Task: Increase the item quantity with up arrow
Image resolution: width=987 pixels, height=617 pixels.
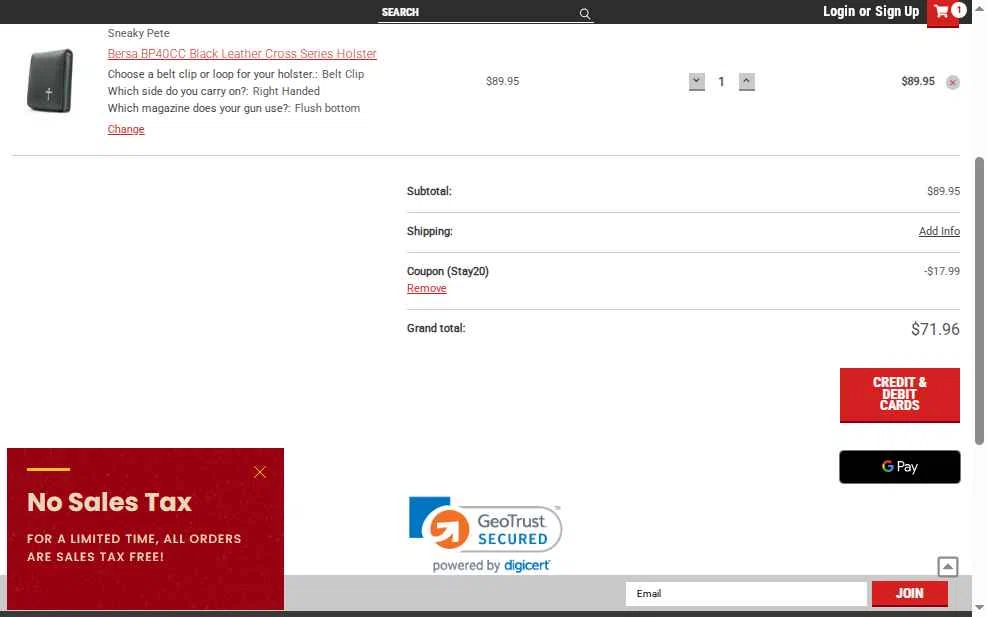Action: [747, 81]
